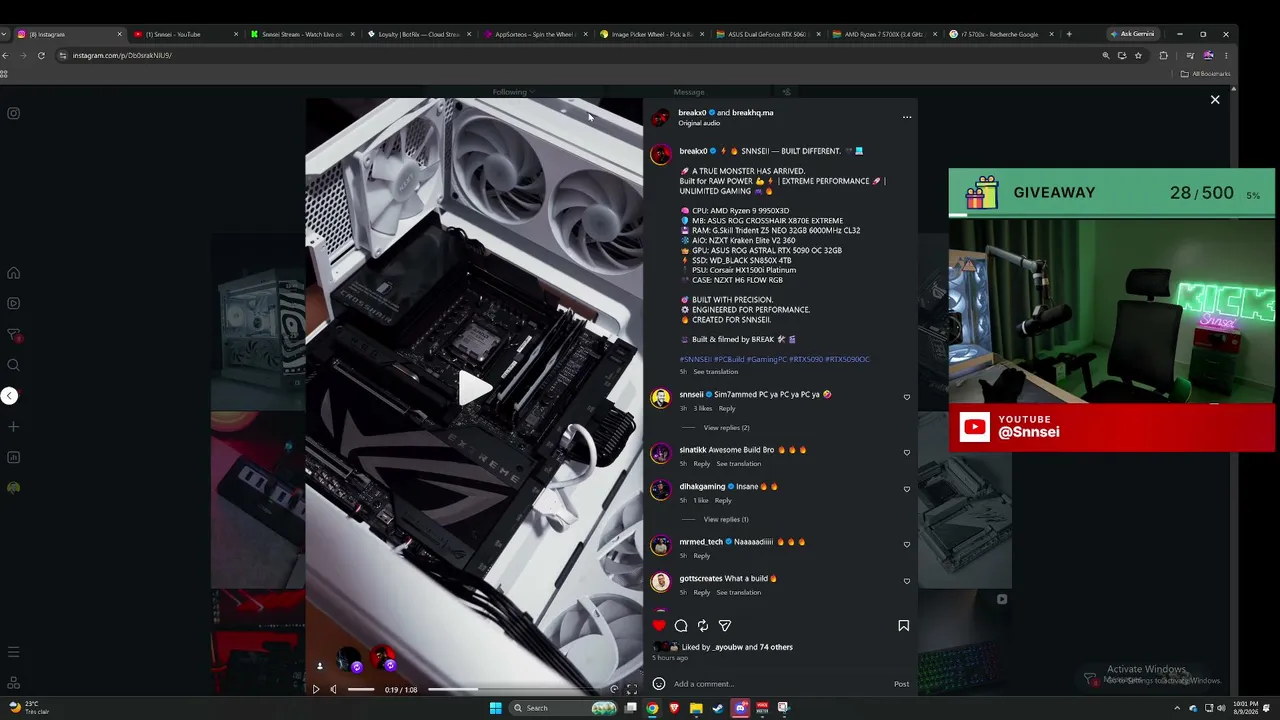Toggle video looping icon beside fullscreen

point(614,689)
